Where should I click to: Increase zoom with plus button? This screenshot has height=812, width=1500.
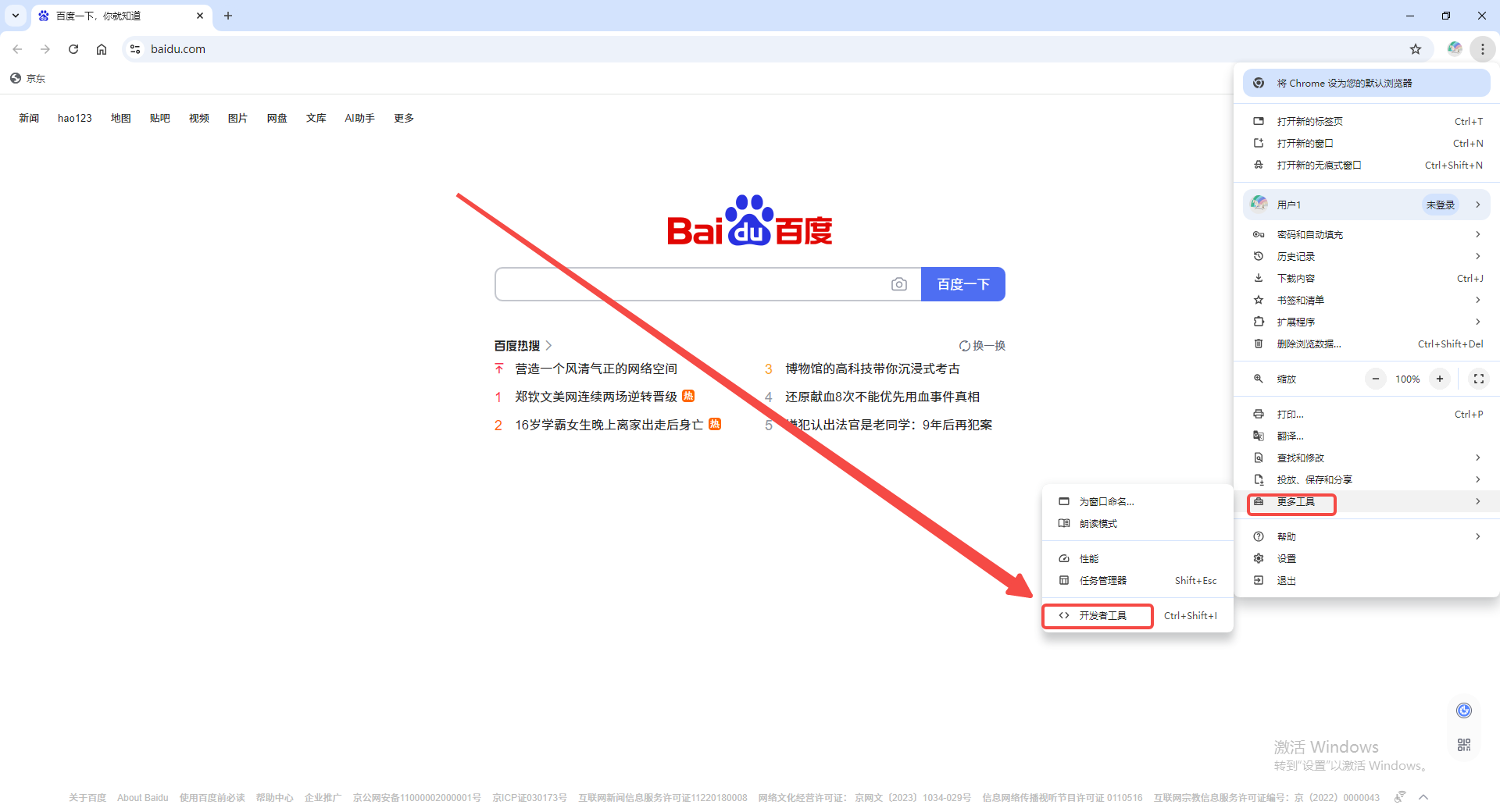pos(1440,379)
